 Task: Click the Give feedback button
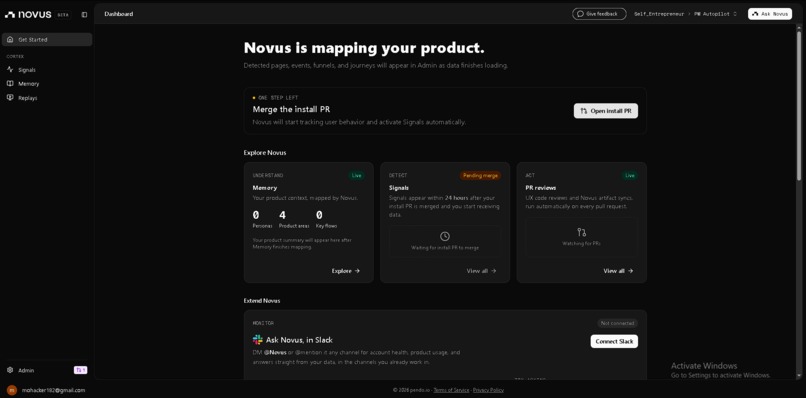coord(599,14)
